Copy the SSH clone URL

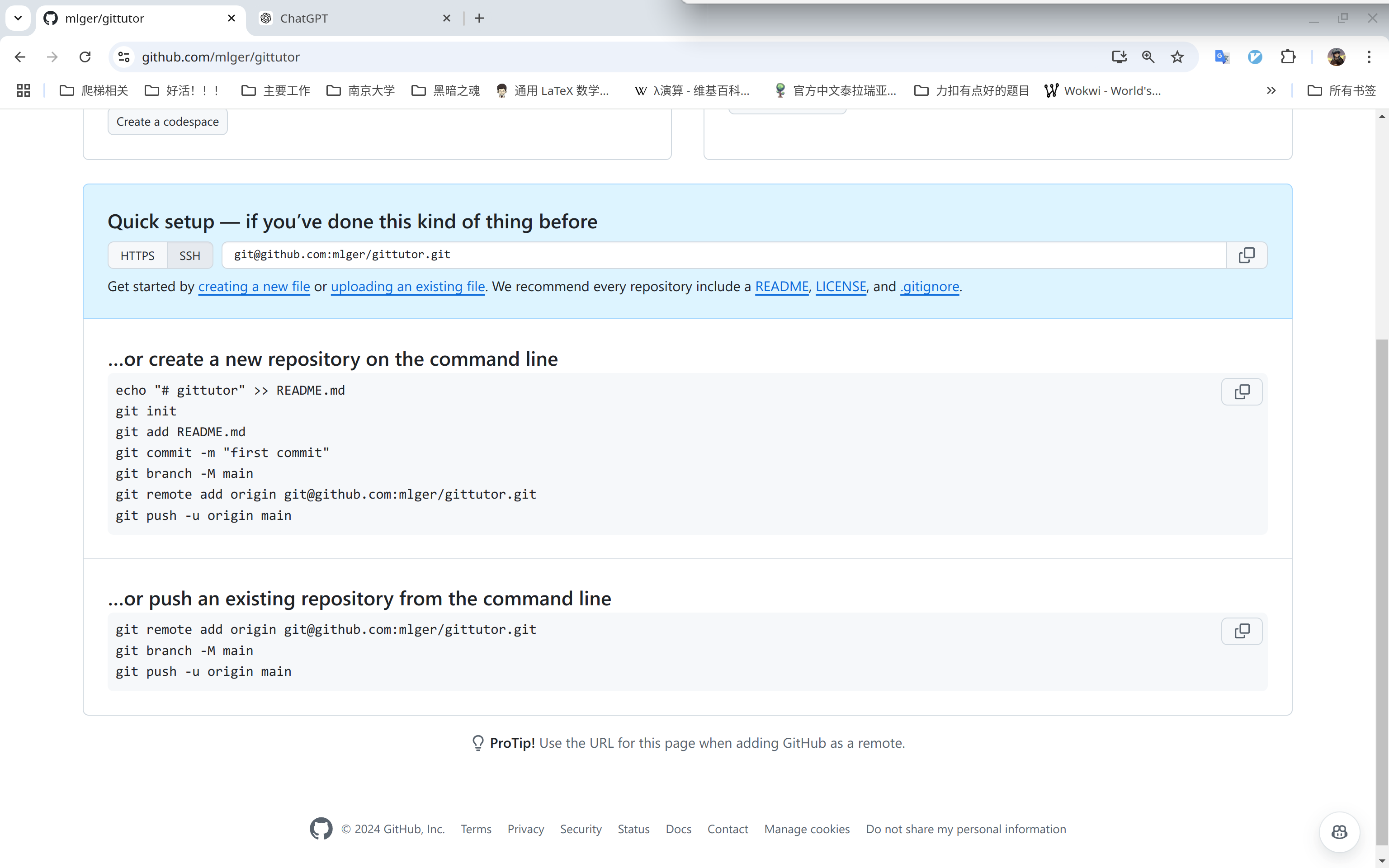tap(1246, 255)
